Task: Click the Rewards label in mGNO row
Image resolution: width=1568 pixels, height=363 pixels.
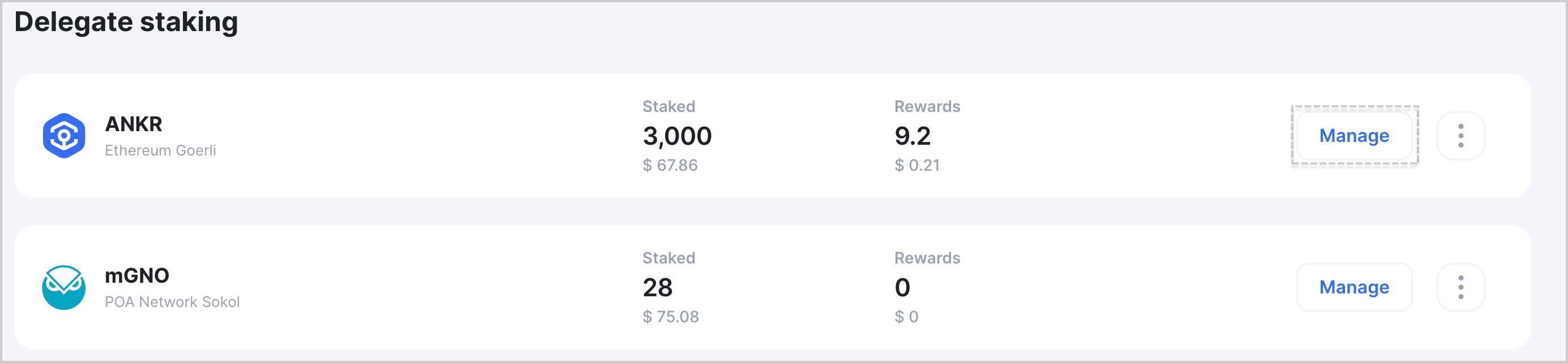Action: (x=927, y=258)
